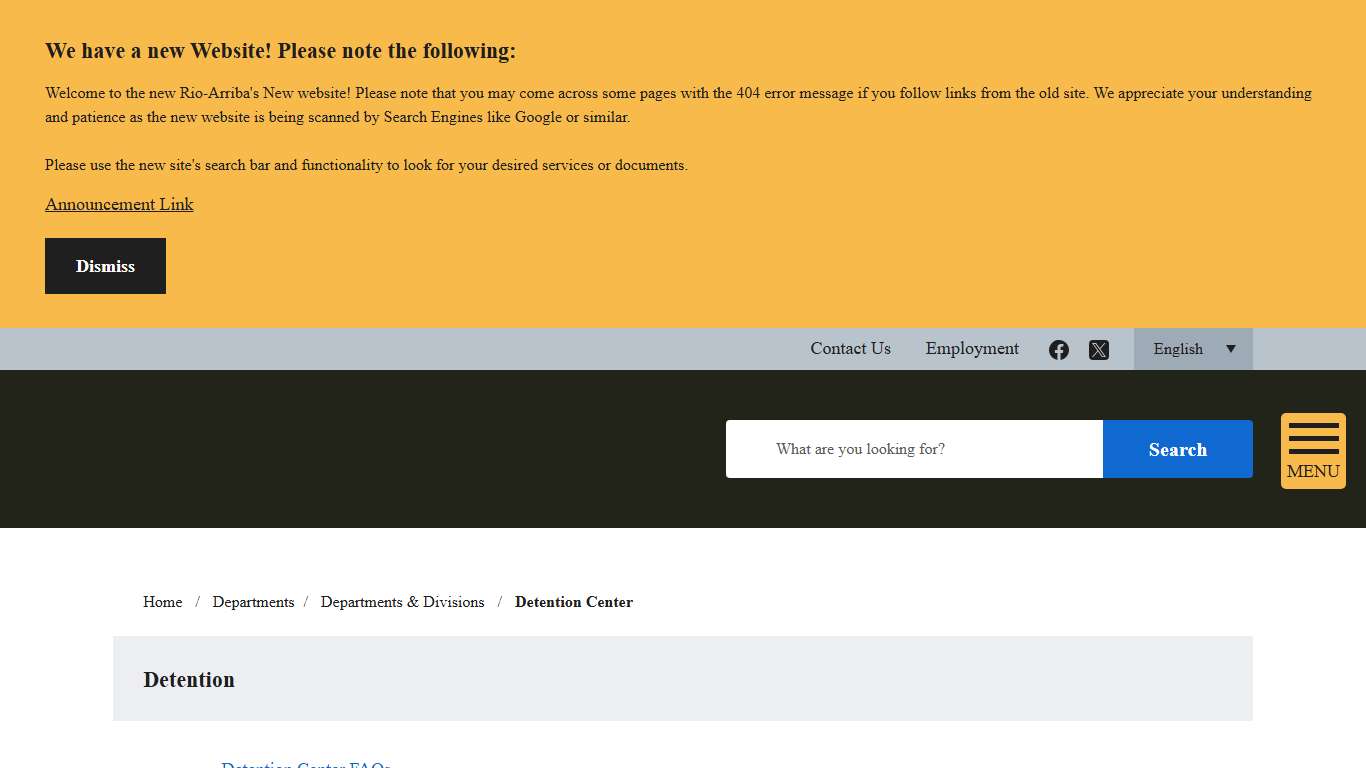Screen dimensions: 1366x768
Task: Click the 'We have a new Website!' heading
Action: click(x=280, y=51)
